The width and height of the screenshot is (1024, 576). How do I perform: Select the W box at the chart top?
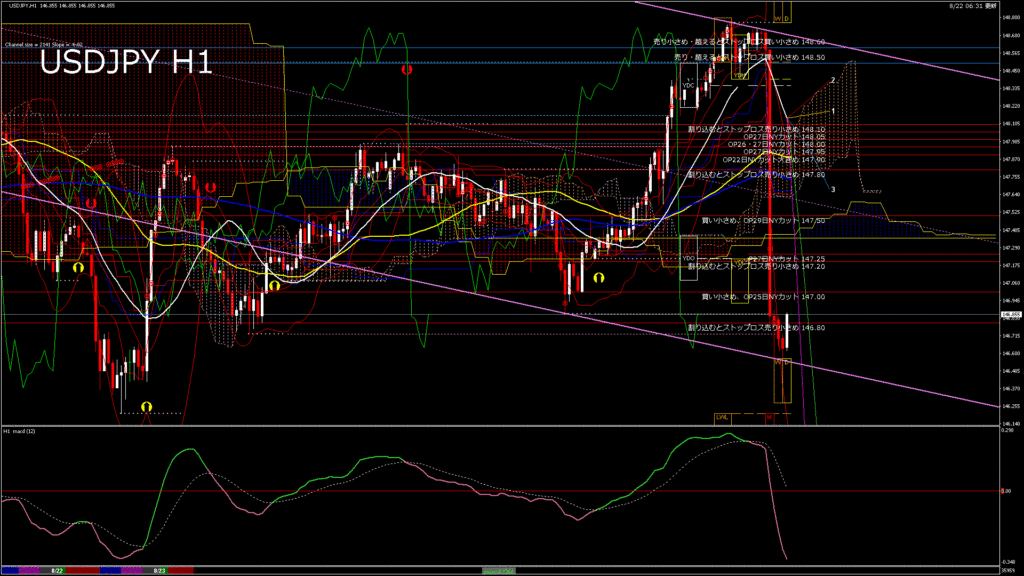(x=778, y=18)
